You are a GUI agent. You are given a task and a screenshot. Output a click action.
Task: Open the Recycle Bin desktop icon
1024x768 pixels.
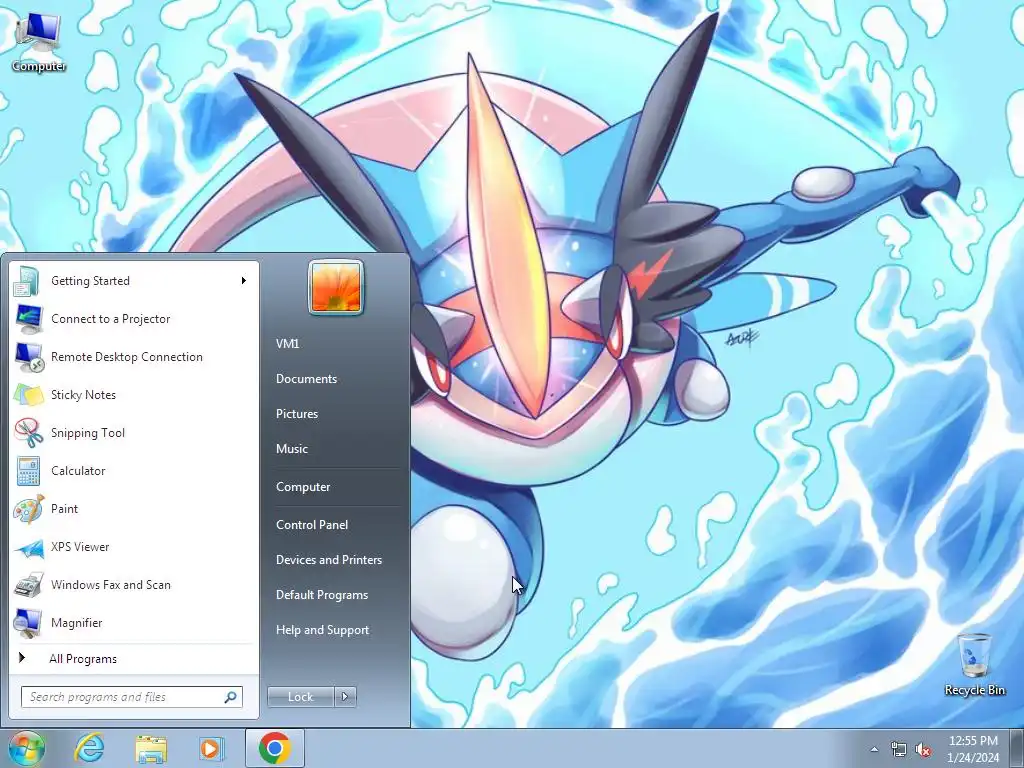click(x=974, y=664)
